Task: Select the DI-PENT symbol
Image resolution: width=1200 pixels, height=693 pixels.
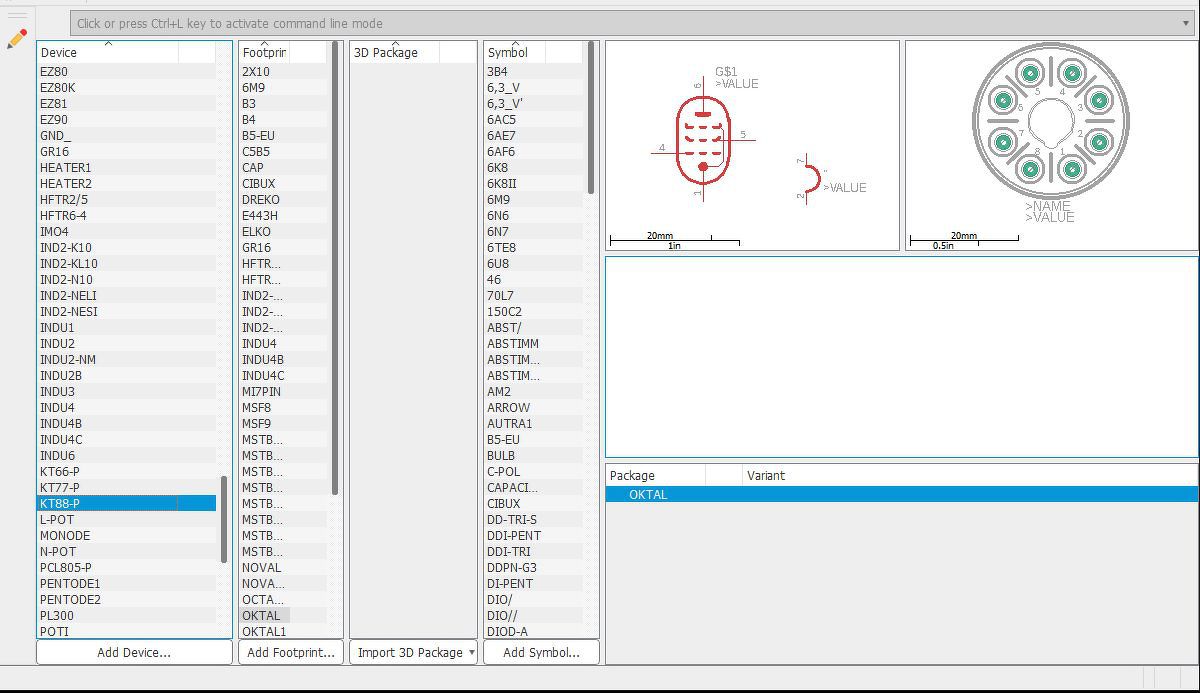Action: pos(533,583)
